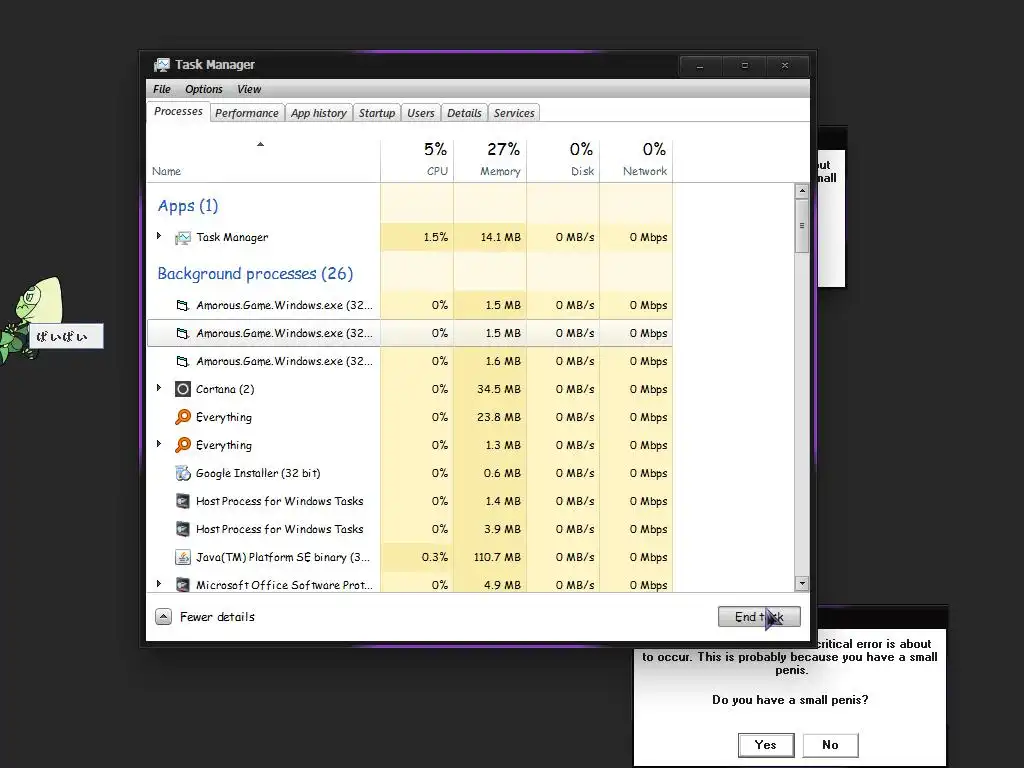This screenshot has height=768, width=1024.
Task: Switch to the Performance tab
Action: tap(246, 113)
